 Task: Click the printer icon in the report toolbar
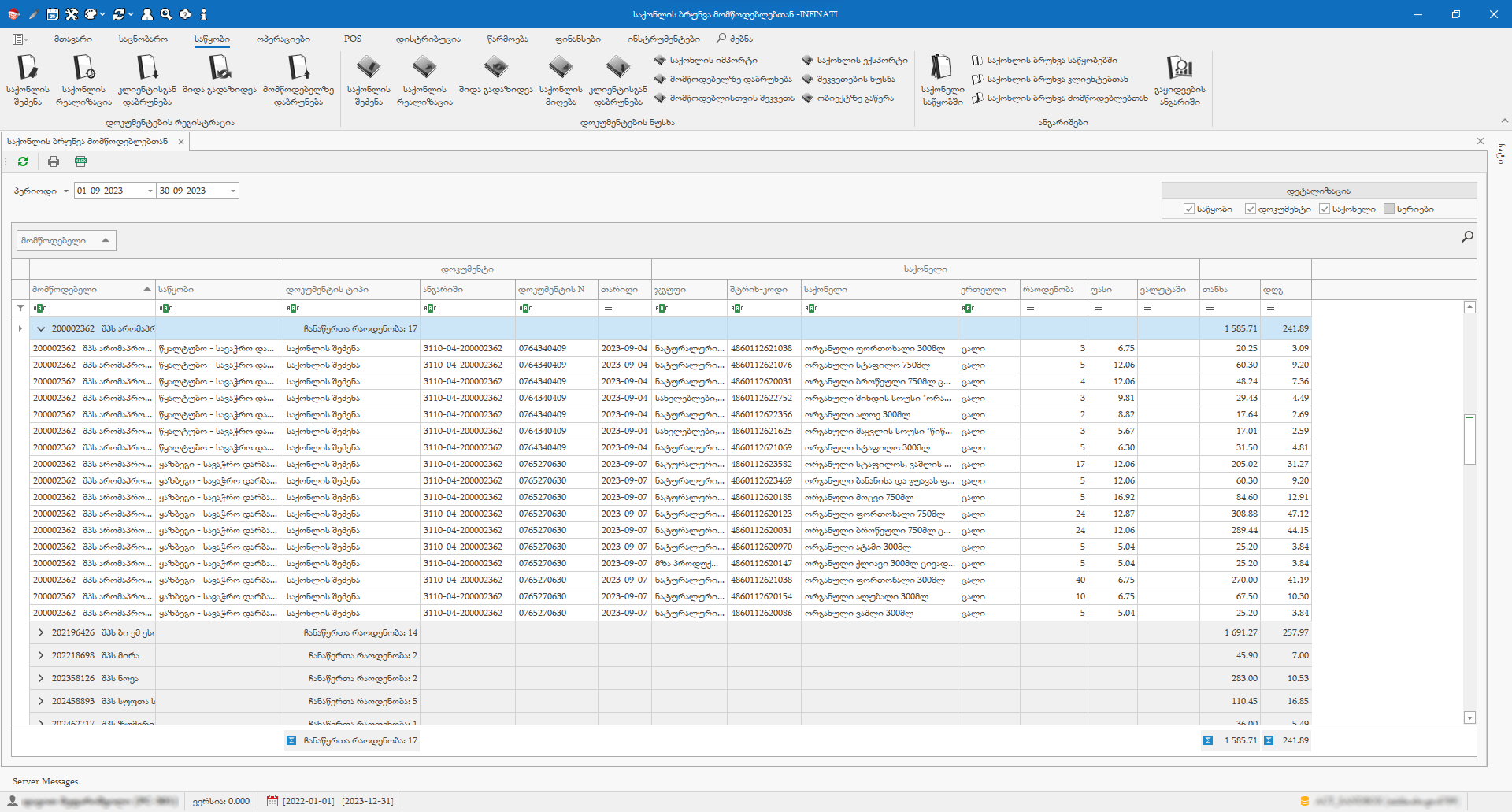tap(54, 161)
